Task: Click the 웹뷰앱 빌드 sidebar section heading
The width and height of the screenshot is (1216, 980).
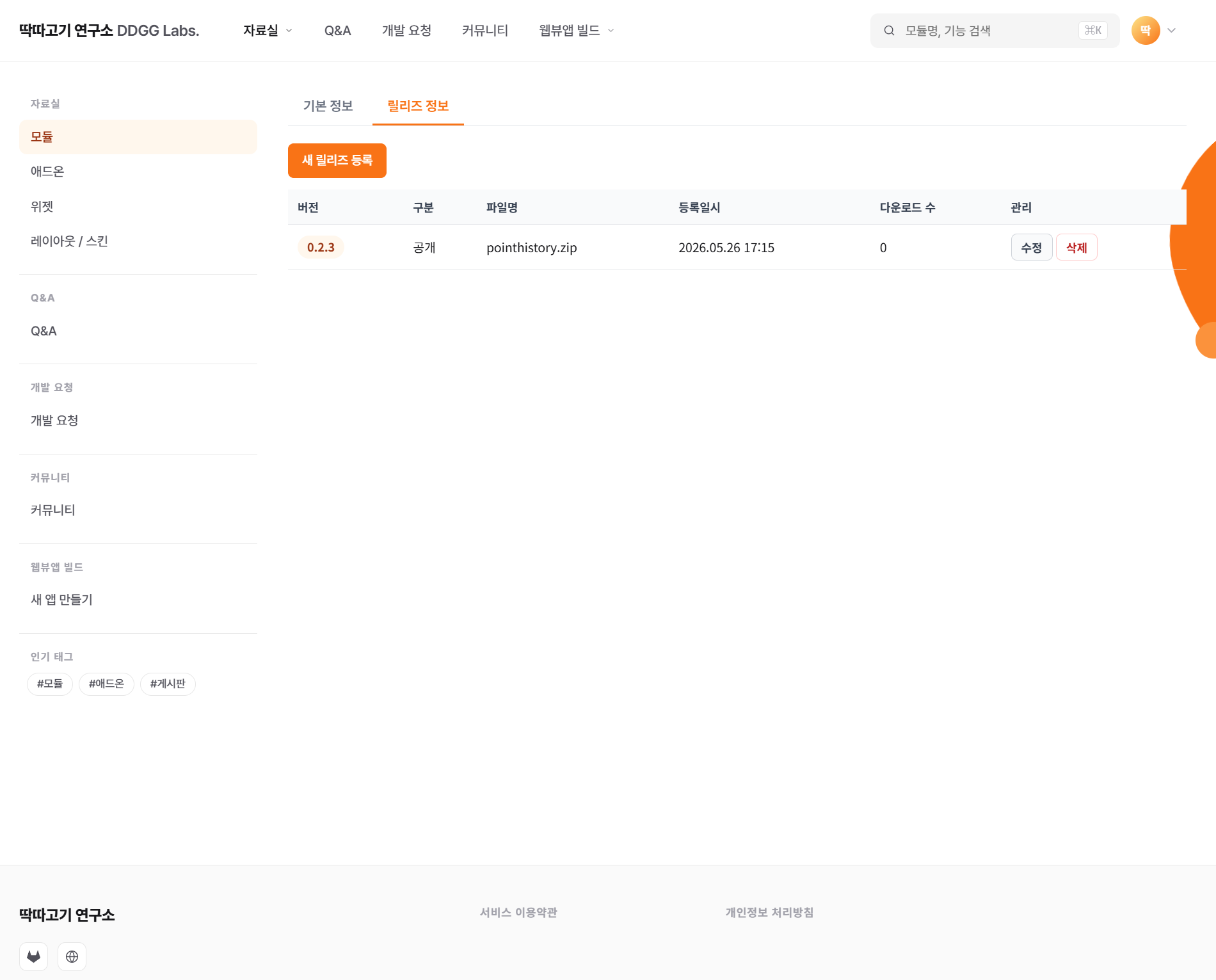Action: point(57,567)
